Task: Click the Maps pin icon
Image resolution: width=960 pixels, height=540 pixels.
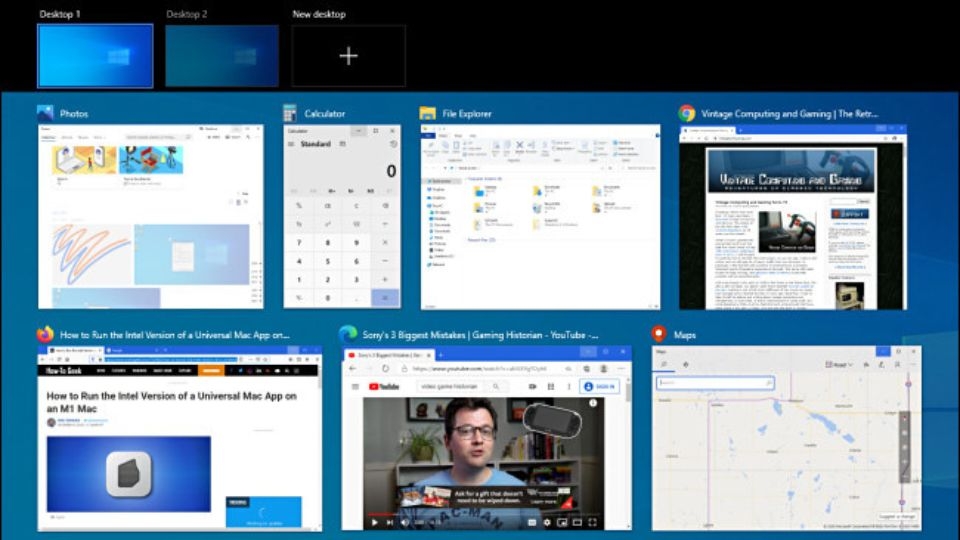Action: (658, 334)
